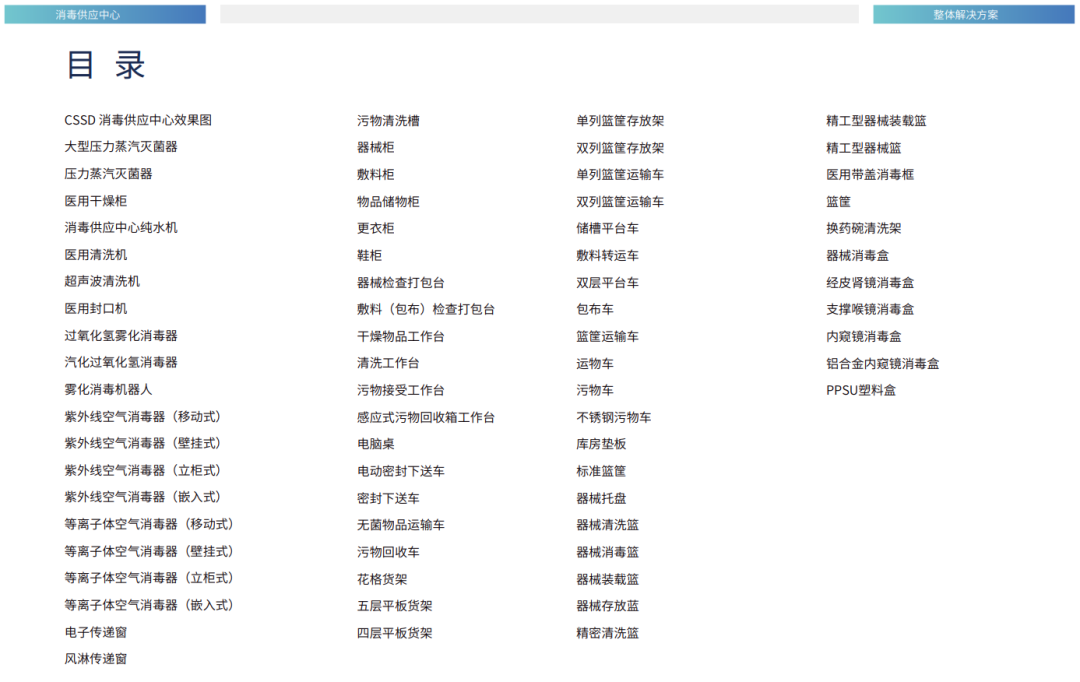Click 器械检查打包台 in the list
Viewport: 1080px width, 682px height.
(399, 281)
